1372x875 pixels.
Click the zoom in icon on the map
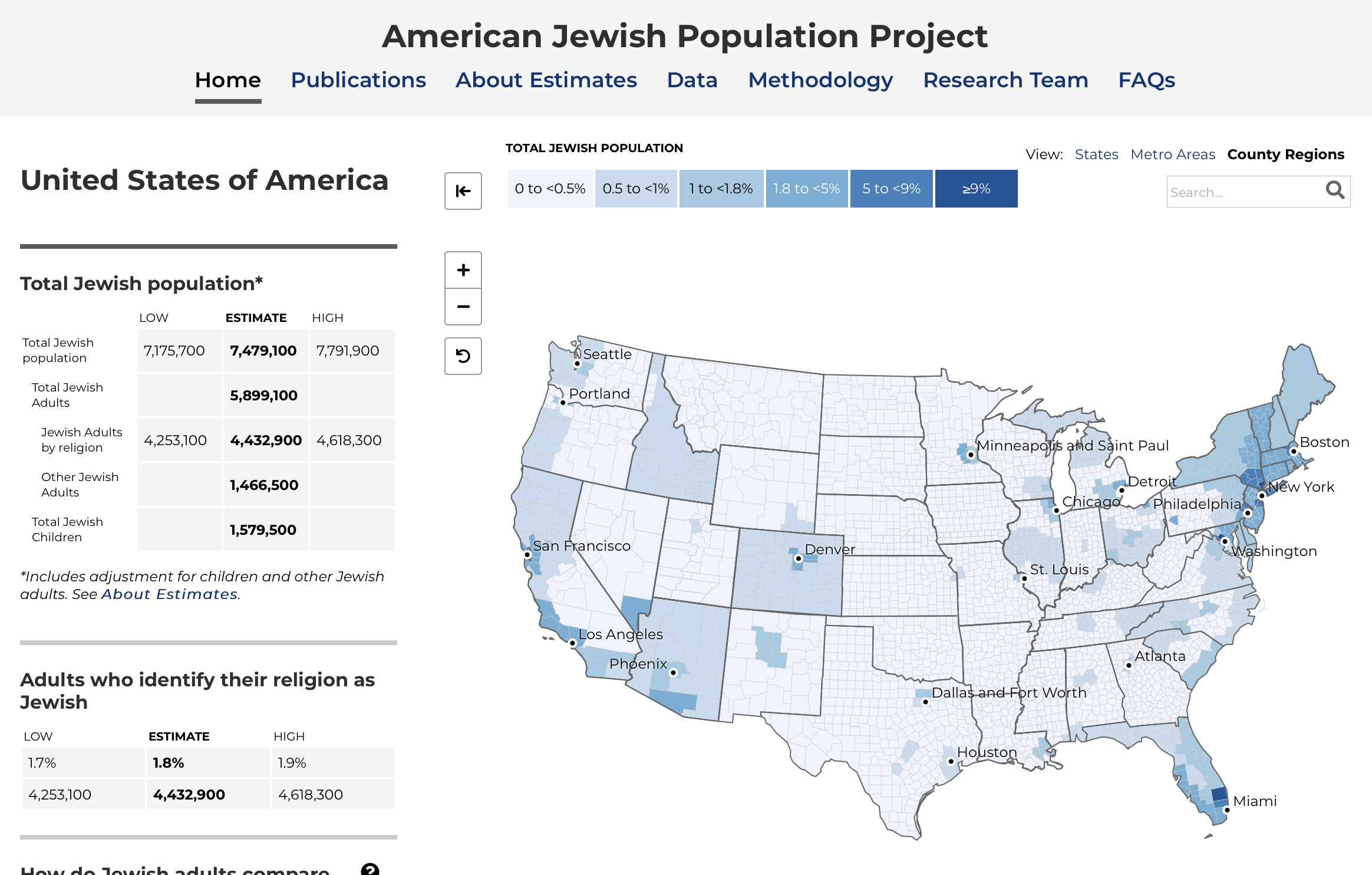(463, 270)
